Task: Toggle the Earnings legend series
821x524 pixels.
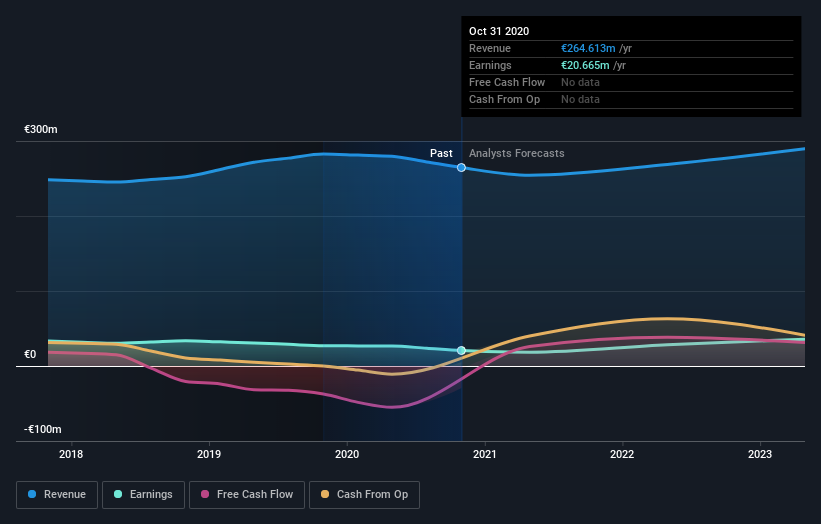Action: (x=143, y=495)
